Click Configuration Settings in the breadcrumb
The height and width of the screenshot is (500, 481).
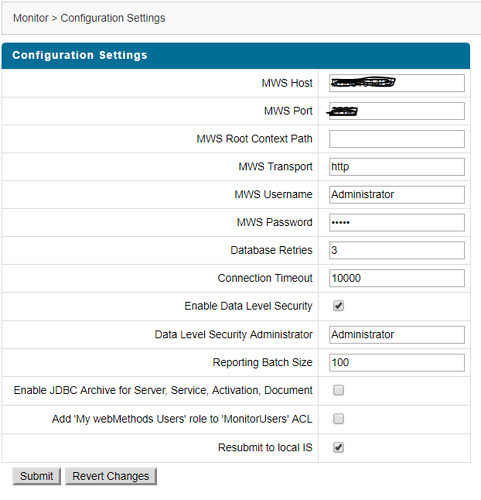(x=113, y=18)
